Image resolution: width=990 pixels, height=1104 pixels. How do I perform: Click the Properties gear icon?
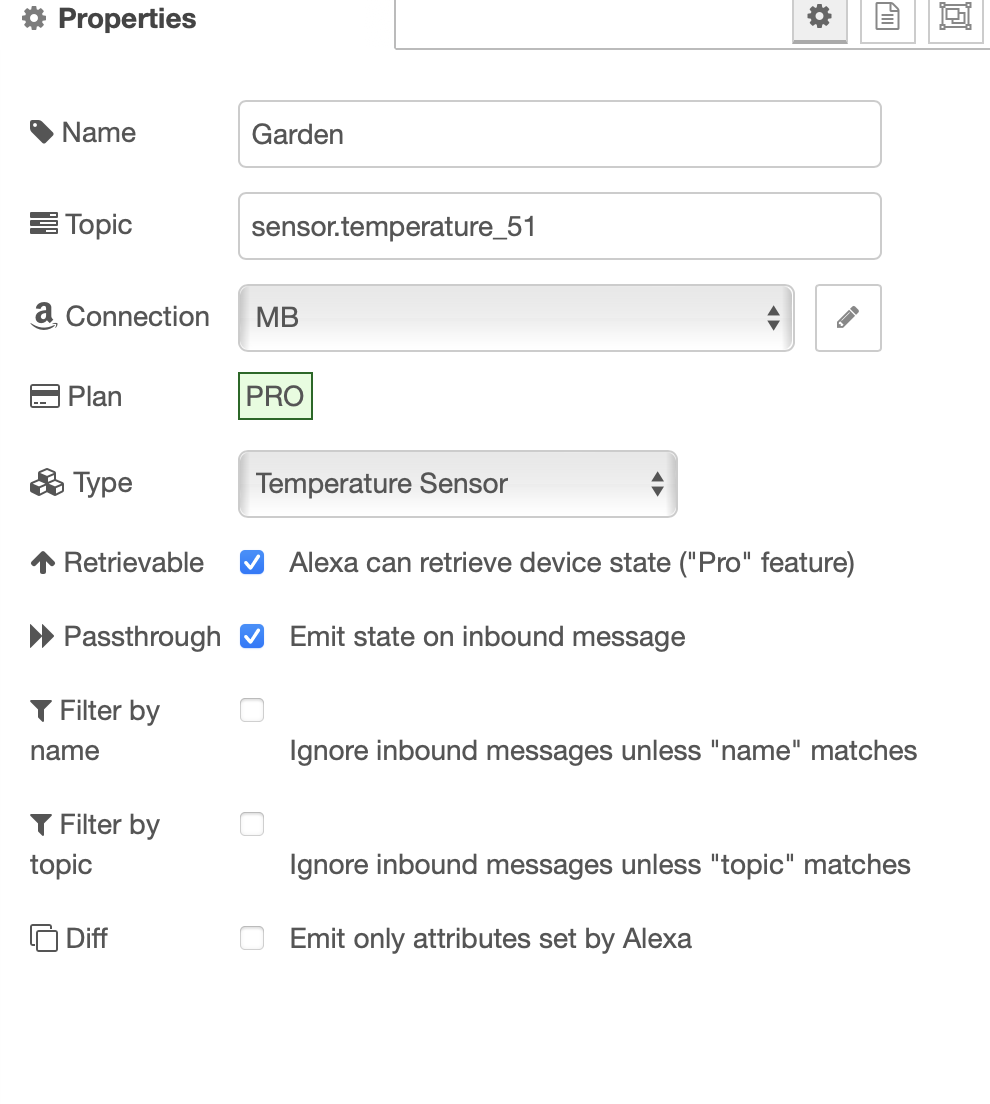(34, 18)
